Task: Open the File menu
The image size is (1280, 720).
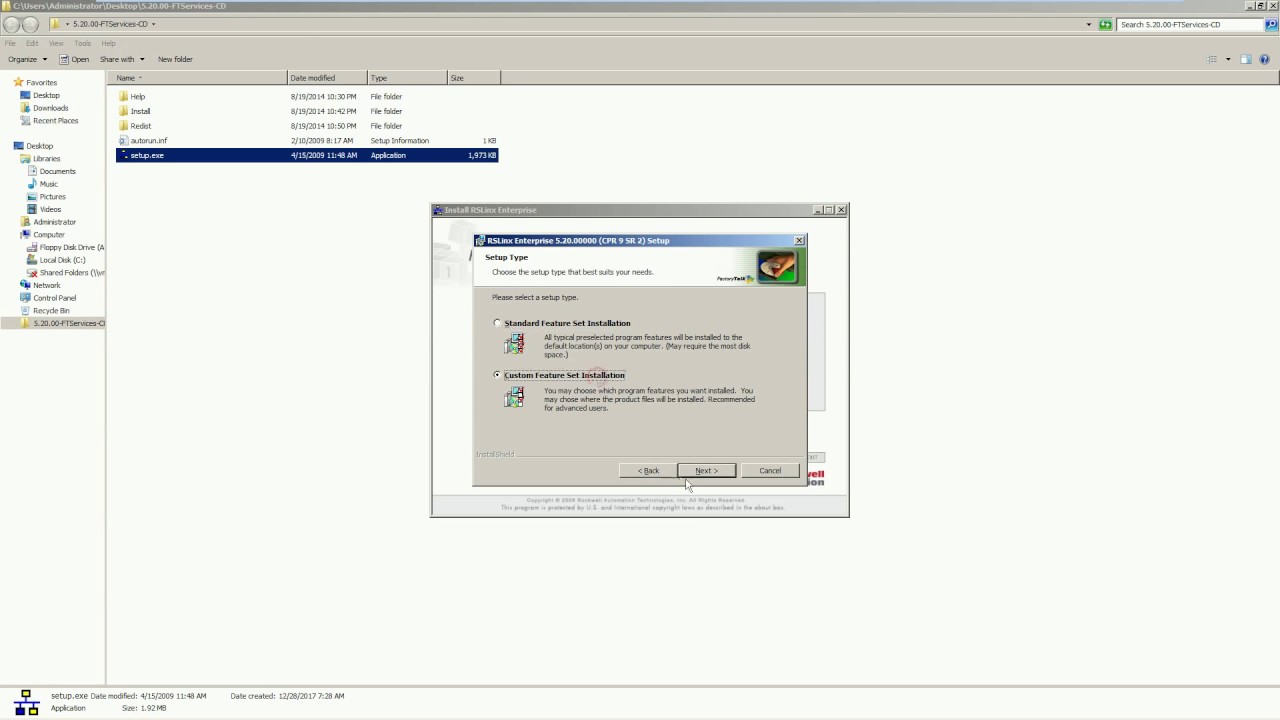Action: [10, 43]
